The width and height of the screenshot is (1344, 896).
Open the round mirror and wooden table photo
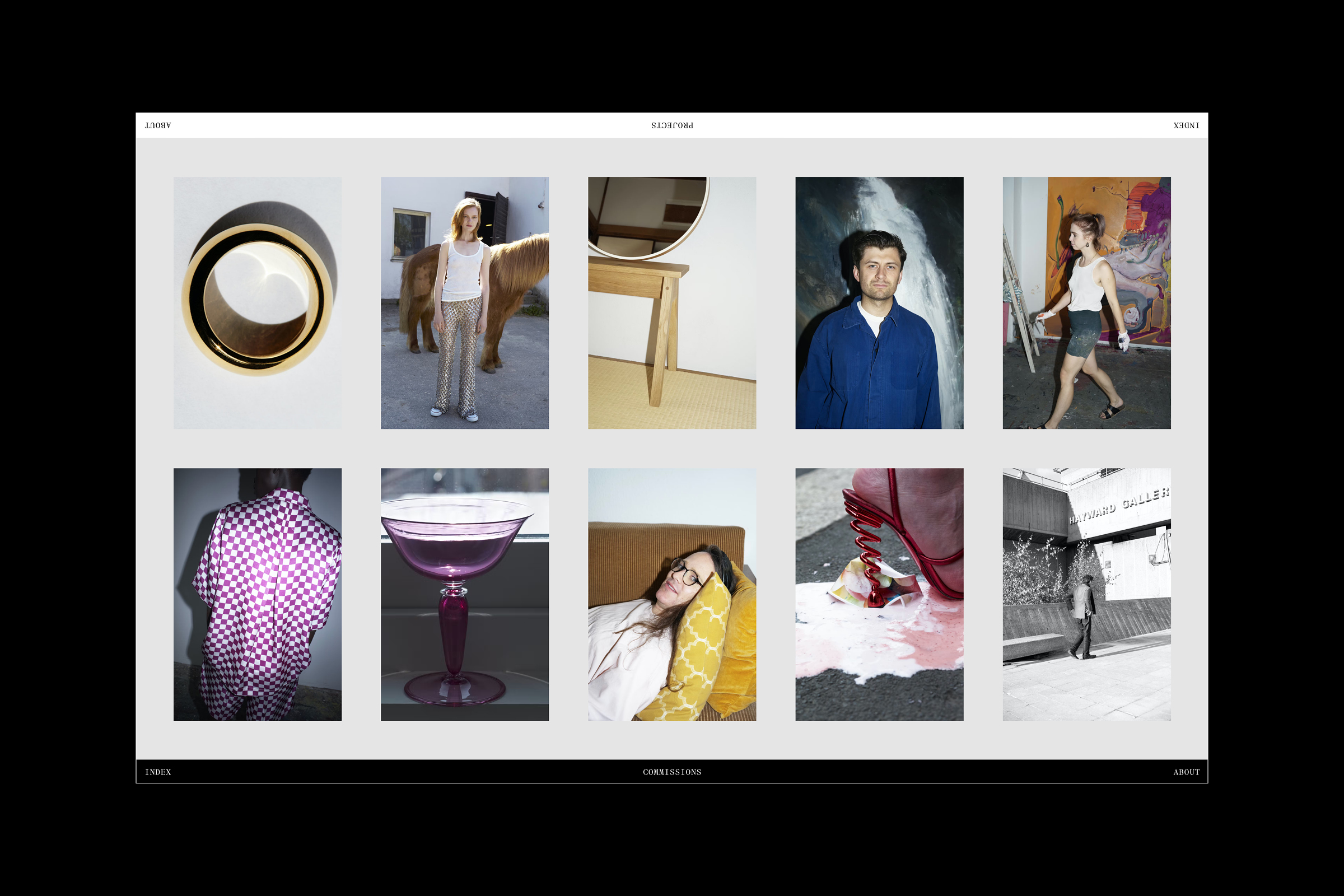[x=672, y=303]
